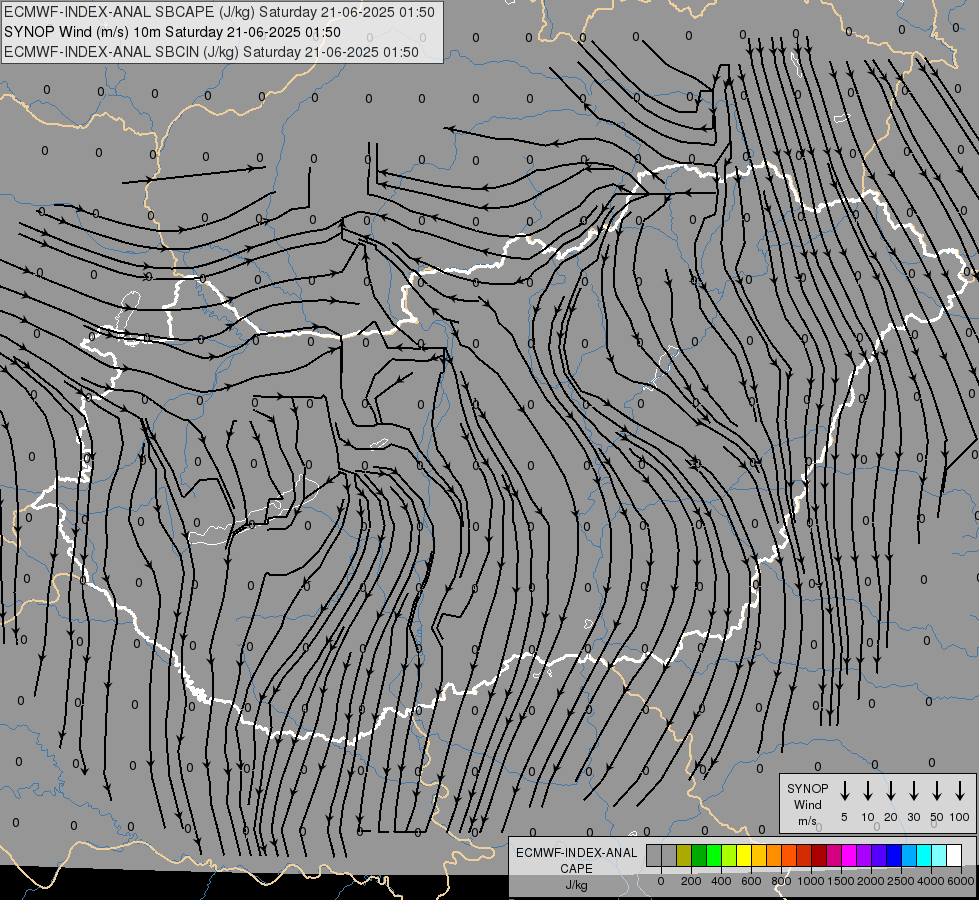Click the SBCIN title line at top

211,52
